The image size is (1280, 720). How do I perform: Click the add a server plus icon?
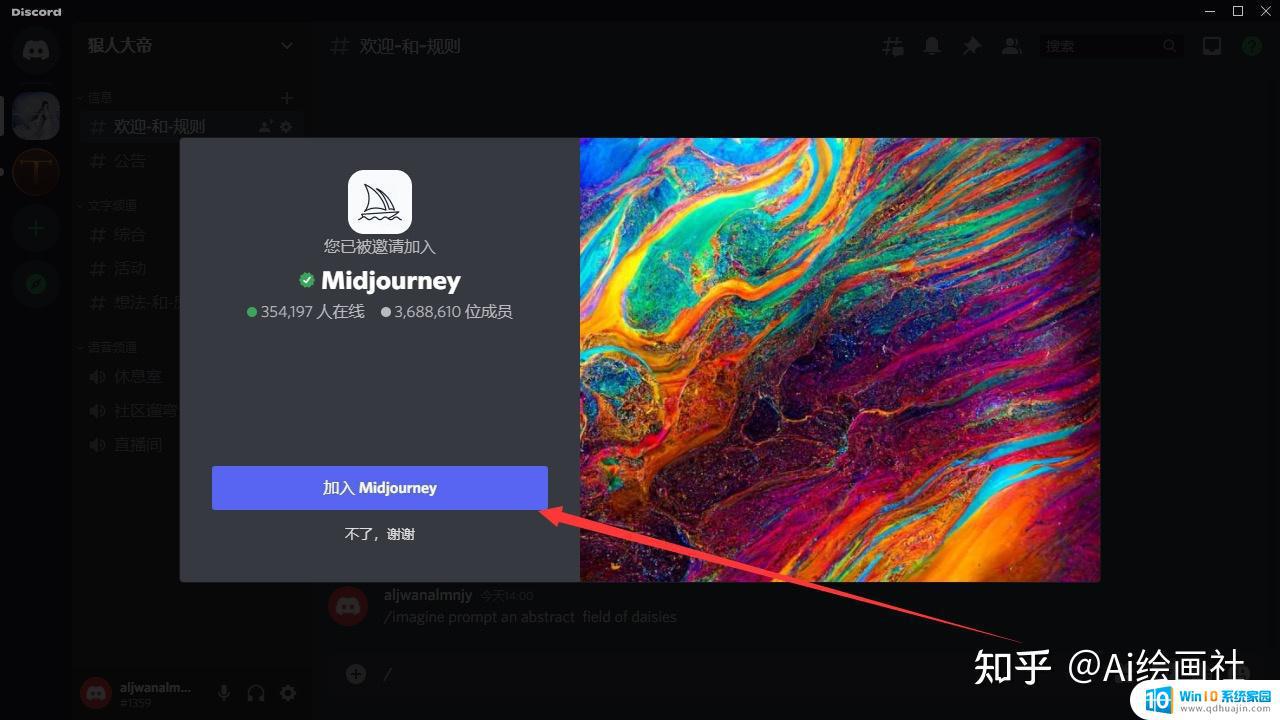(36, 229)
